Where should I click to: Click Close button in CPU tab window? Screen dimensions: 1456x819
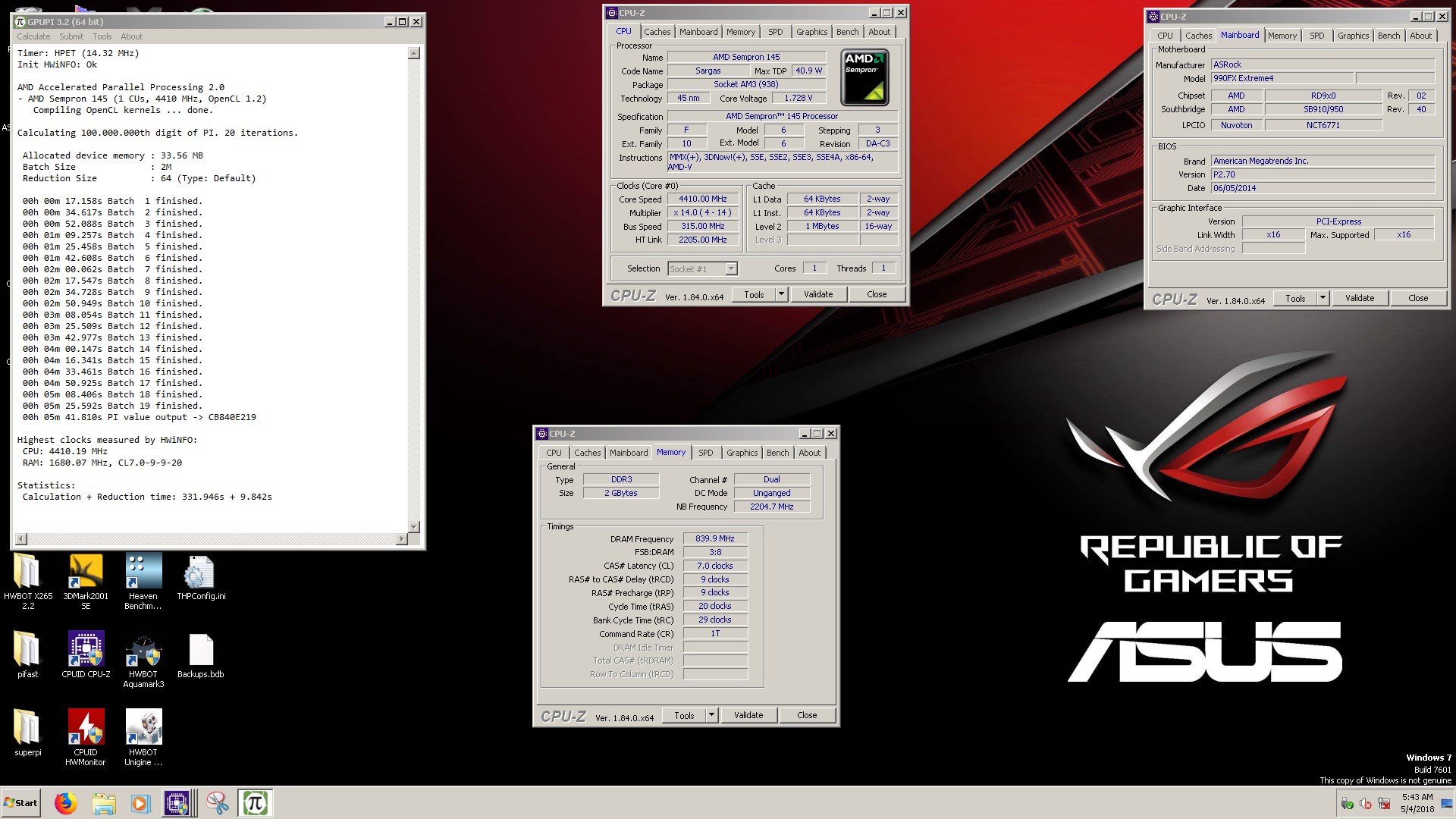point(877,294)
